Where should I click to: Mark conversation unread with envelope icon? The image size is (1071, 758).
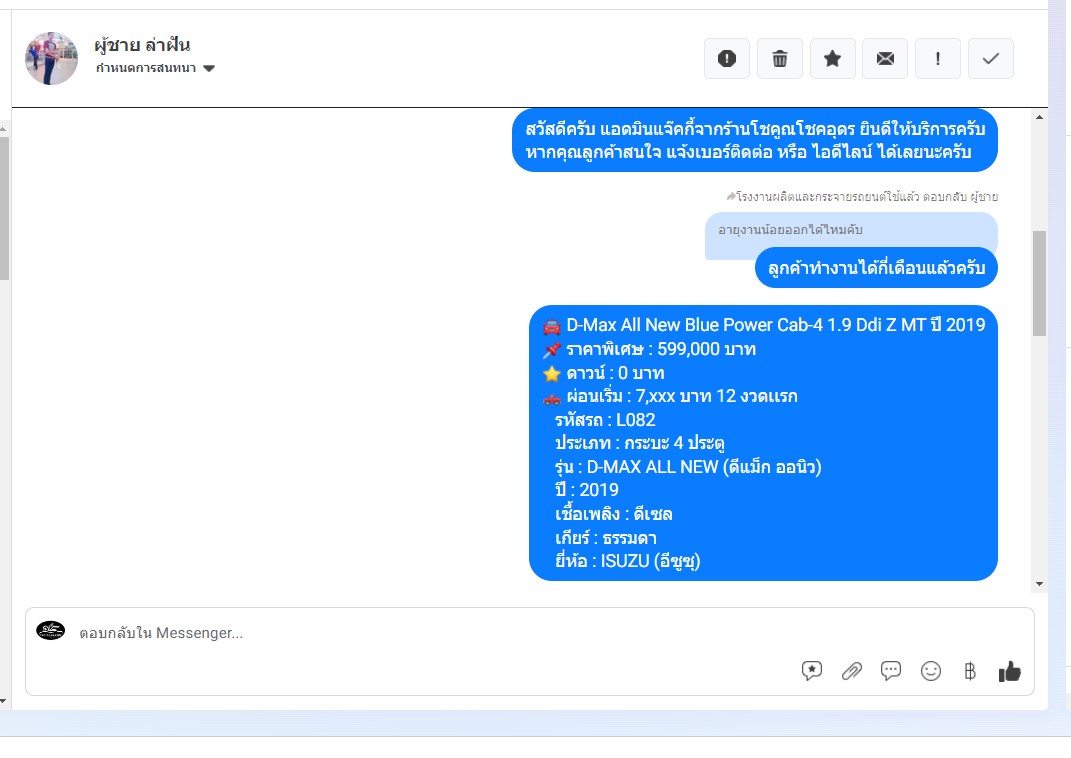point(885,59)
